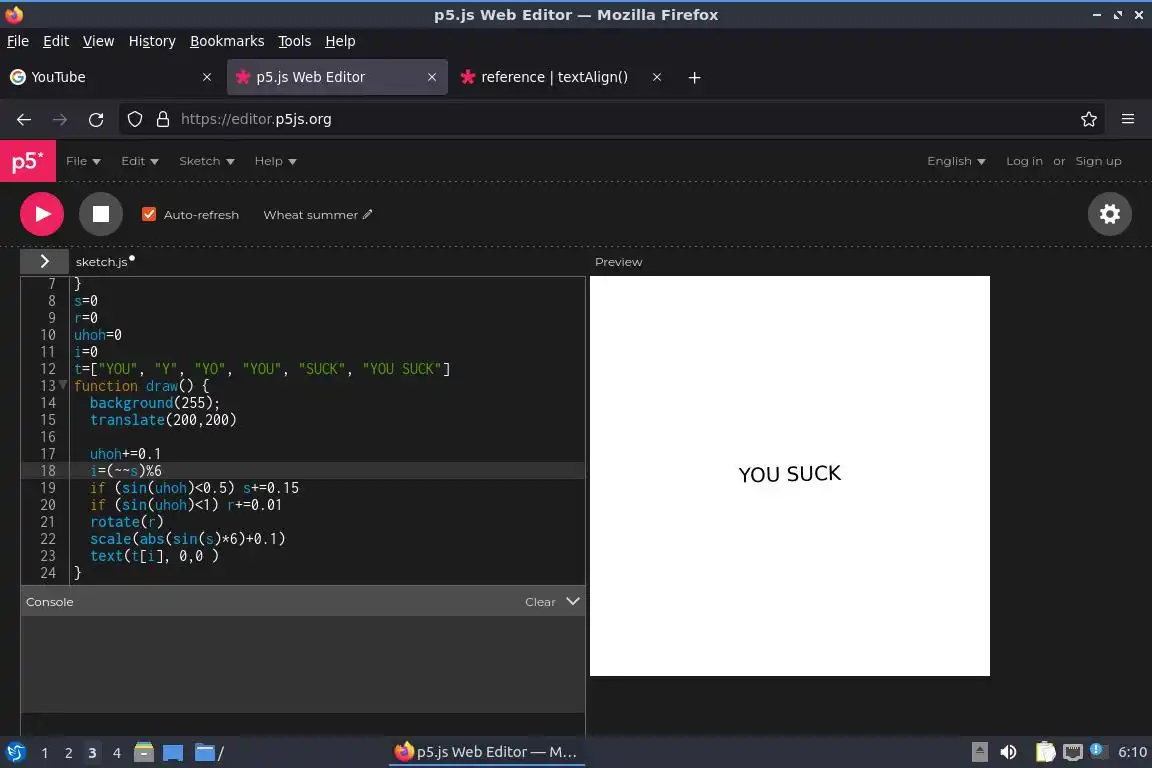This screenshot has height=768, width=1152.
Task: Run the sketch with the play button
Action: click(42, 214)
